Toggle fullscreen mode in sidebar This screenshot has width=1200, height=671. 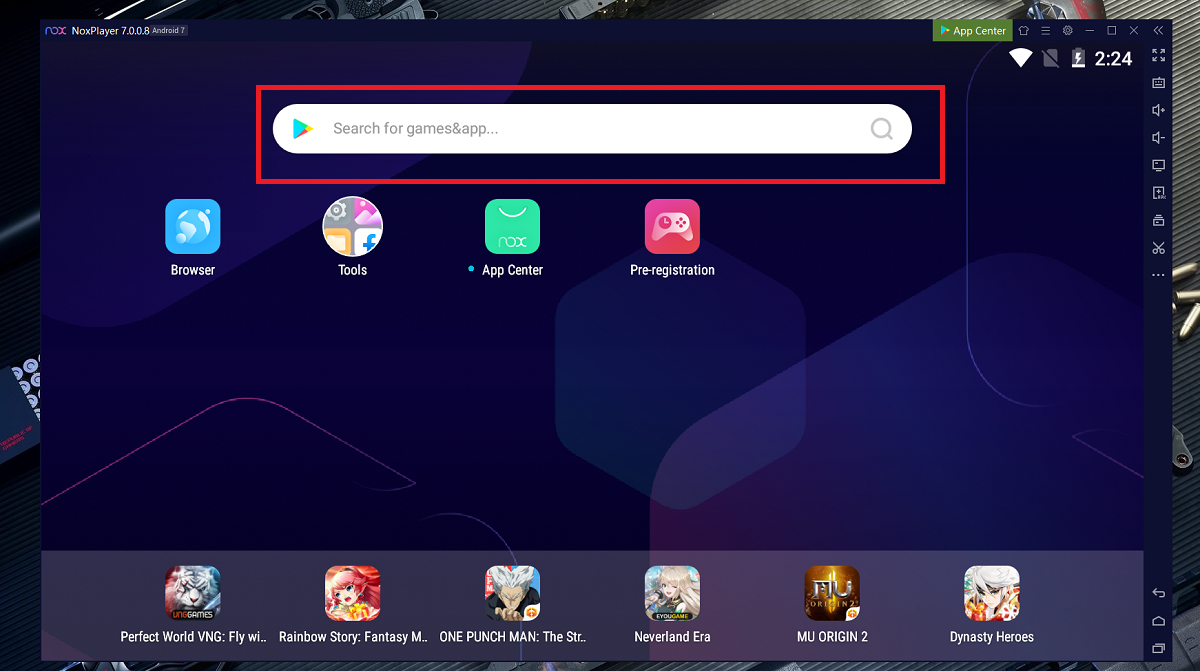pos(1158,55)
